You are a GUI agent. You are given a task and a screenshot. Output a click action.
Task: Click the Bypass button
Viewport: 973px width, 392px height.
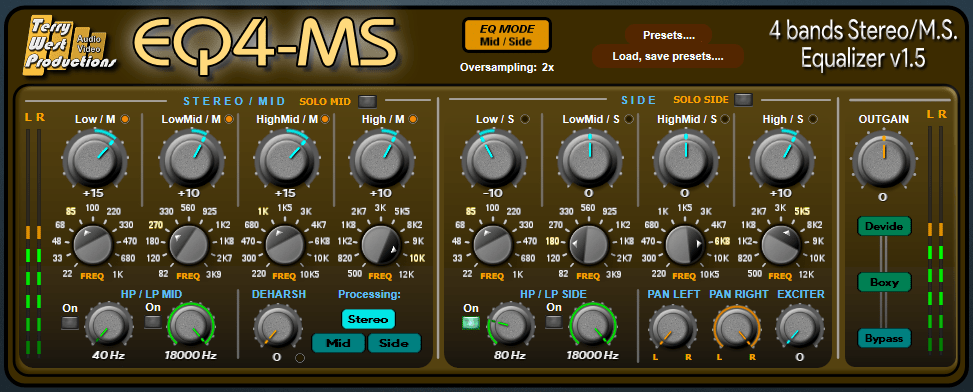(x=884, y=339)
